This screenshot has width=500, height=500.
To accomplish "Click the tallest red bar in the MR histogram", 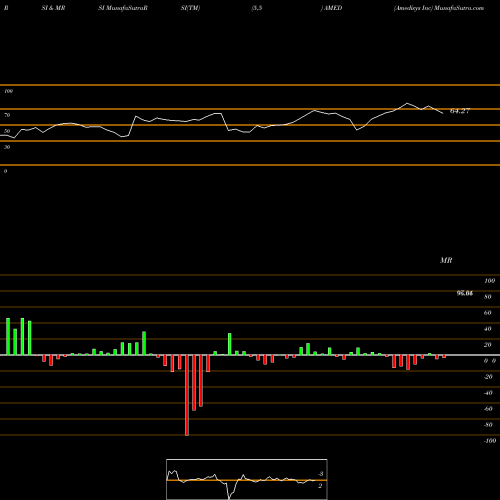I will (187, 395).
